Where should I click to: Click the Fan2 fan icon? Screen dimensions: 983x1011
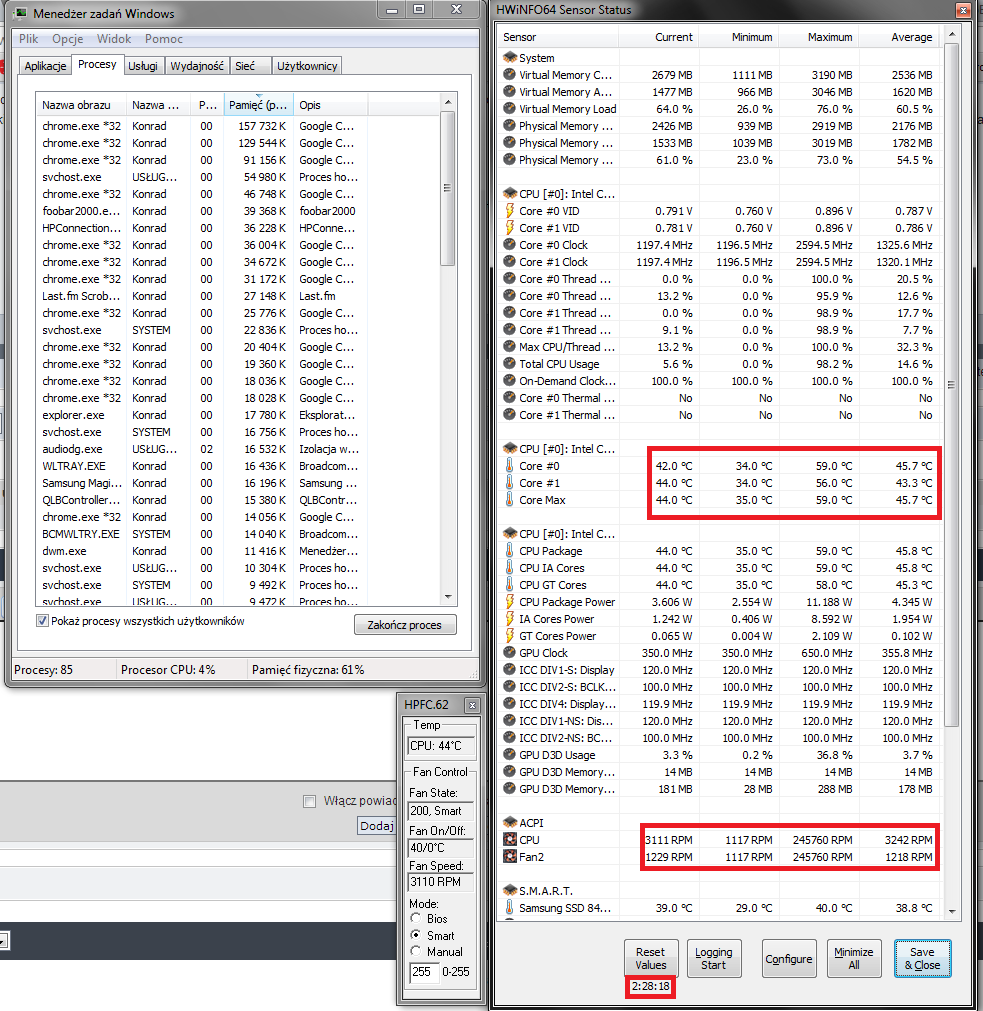[510, 857]
